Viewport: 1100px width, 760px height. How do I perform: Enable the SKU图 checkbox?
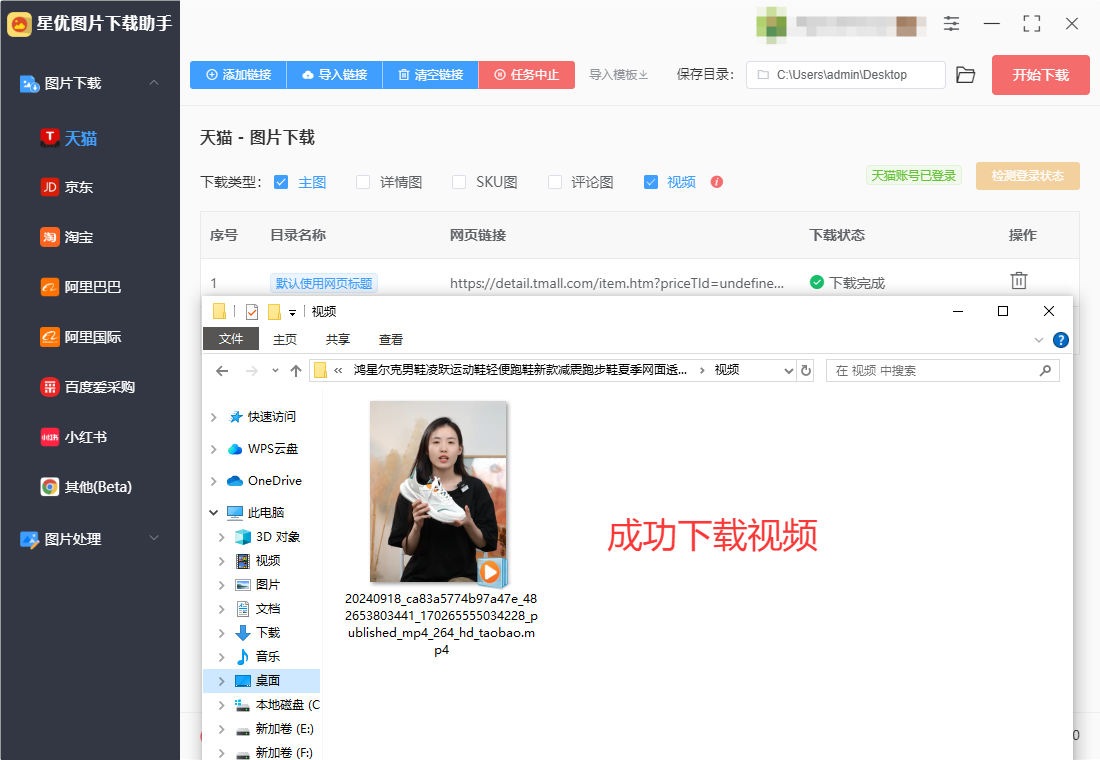(459, 182)
